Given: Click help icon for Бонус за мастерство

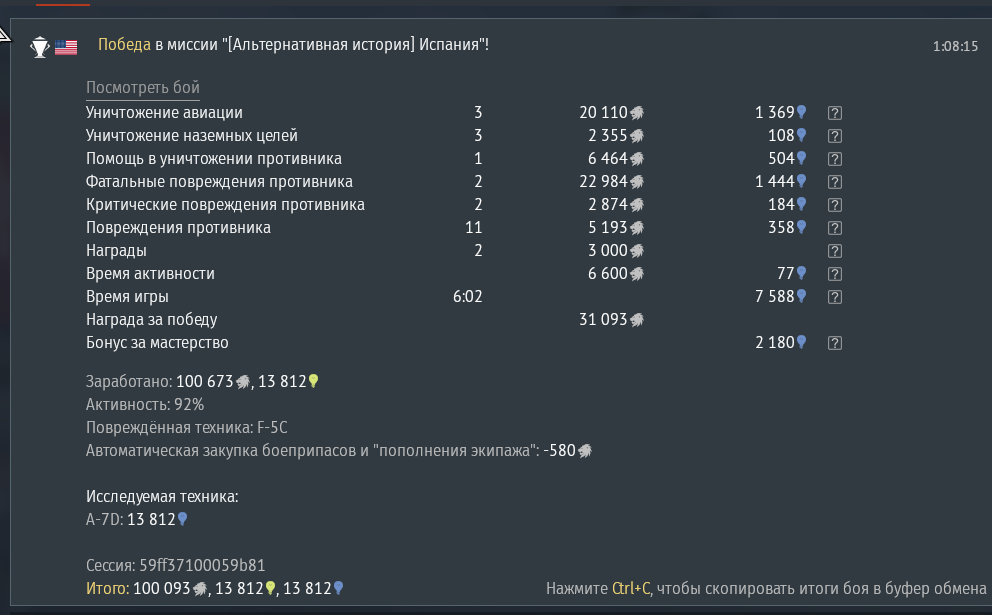Looking at the screenshot, I should [835, 343].
